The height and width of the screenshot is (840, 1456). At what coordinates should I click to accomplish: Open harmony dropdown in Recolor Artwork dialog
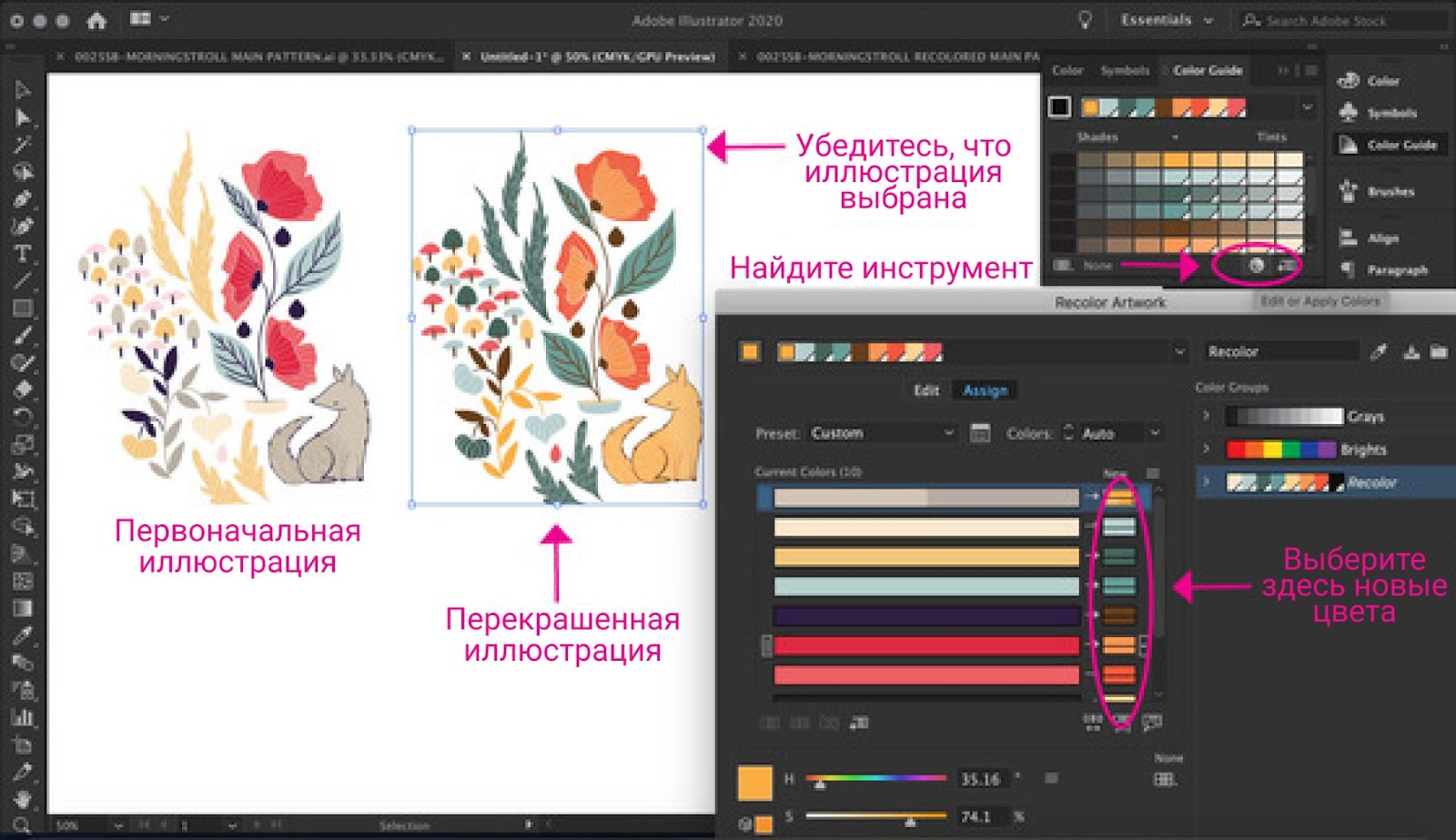coord(1179,351)
